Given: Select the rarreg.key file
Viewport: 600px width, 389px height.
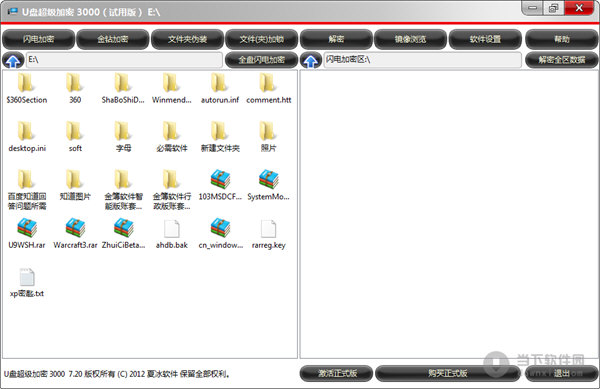Looking at the screenshot, I should pos(268,234).
